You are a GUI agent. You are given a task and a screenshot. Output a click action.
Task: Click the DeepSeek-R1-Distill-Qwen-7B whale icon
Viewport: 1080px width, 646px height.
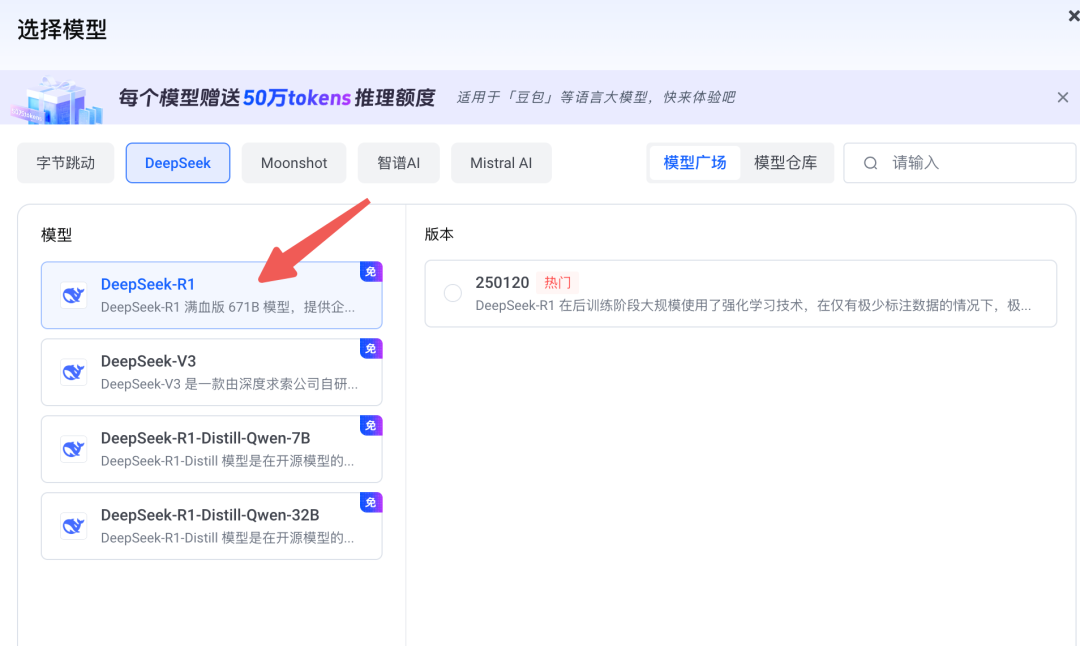pyautogui.click(x=73, y=449)
